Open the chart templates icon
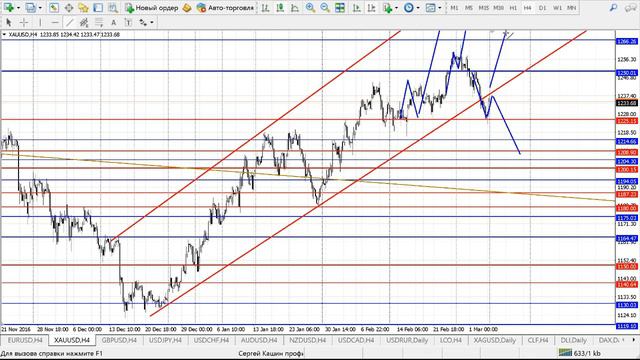The height and width of the screenshot is (360, 640). (430, 7)
